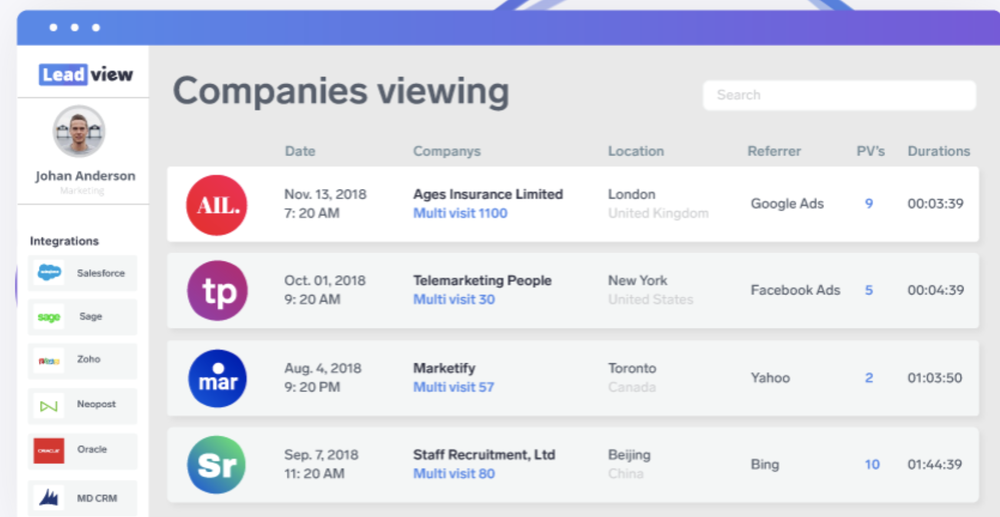This screenshot has height=517, width=1000.
Task: Click the Google Ads referrer
Action: [787, 203]
